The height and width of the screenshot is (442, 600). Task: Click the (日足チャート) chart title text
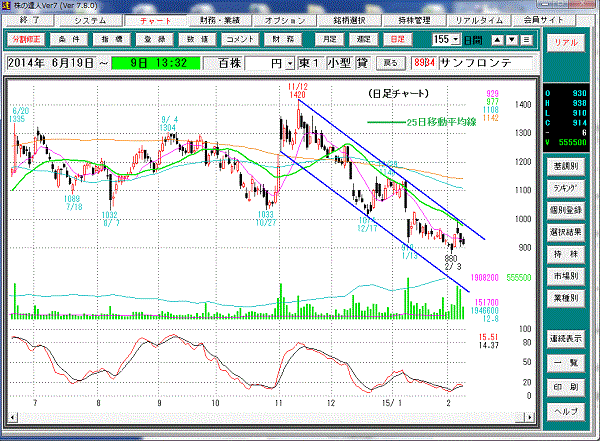tap(398, 93)
